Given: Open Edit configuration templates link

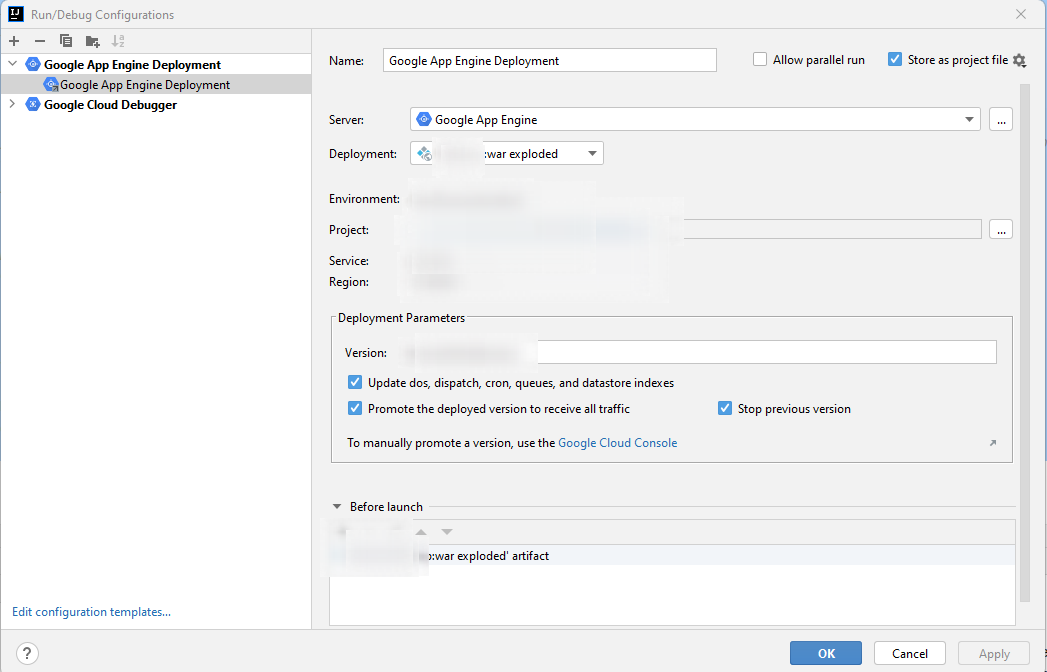Looking at the screenshot, I should point(91,612).
